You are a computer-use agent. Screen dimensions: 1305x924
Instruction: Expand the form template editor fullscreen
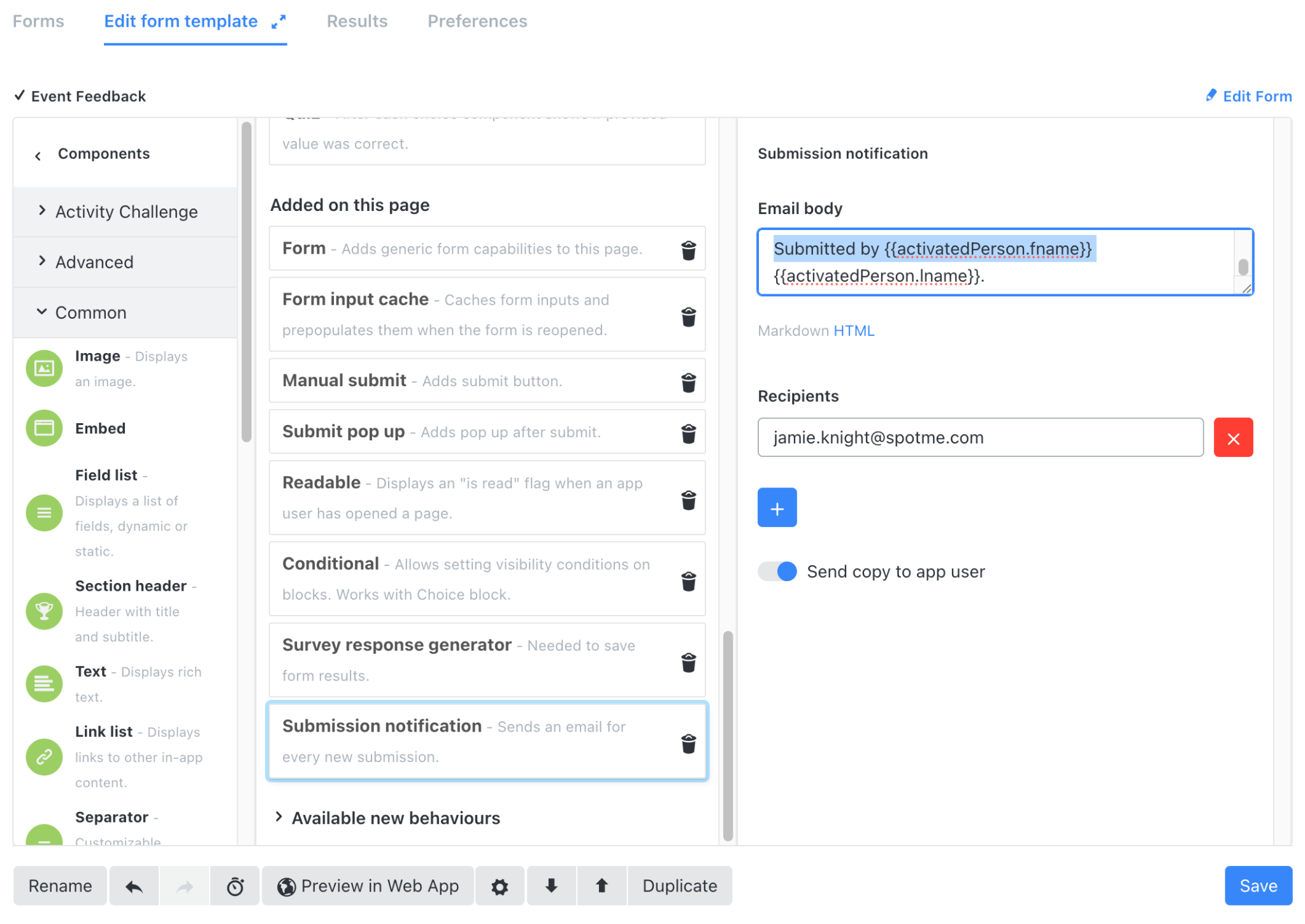278,22
